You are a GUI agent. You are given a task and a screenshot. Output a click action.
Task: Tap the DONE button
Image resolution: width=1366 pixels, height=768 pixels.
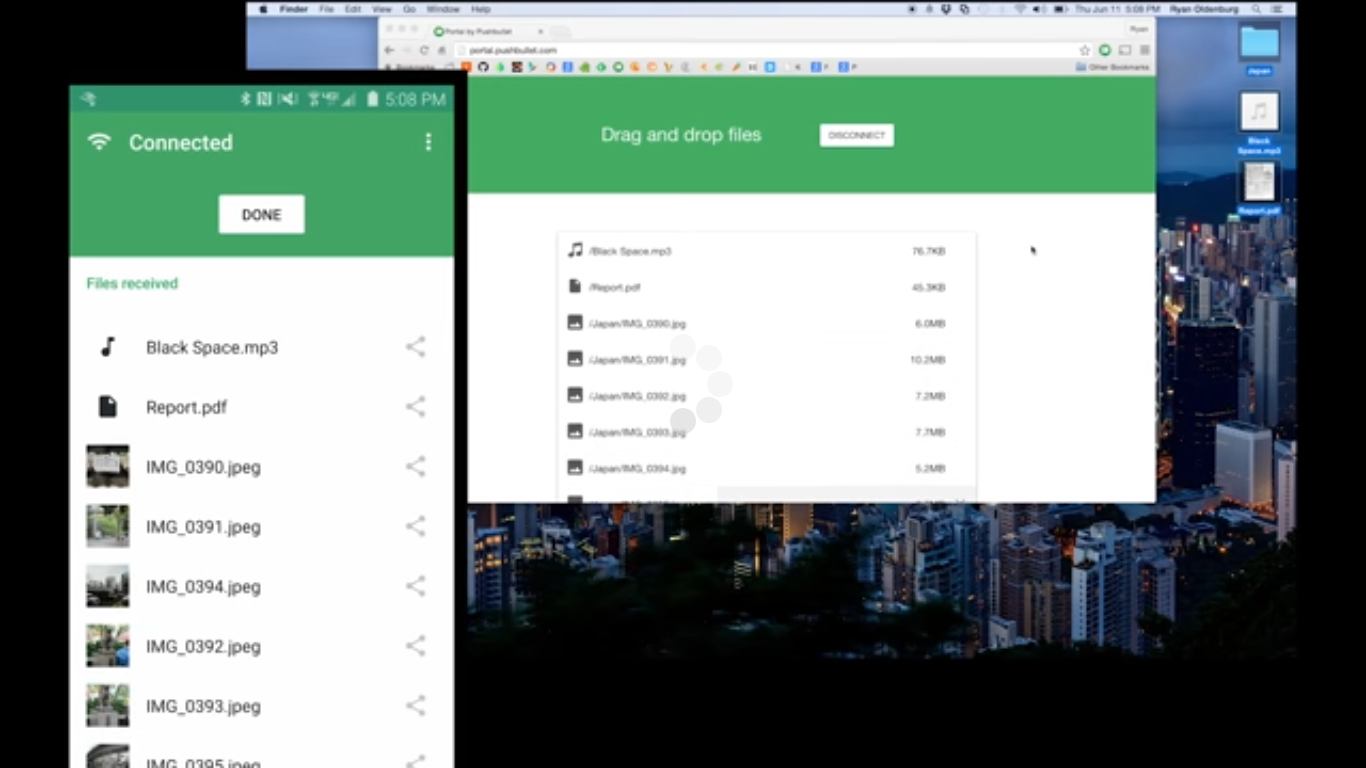pyautogui.click(x=261, y=214)
